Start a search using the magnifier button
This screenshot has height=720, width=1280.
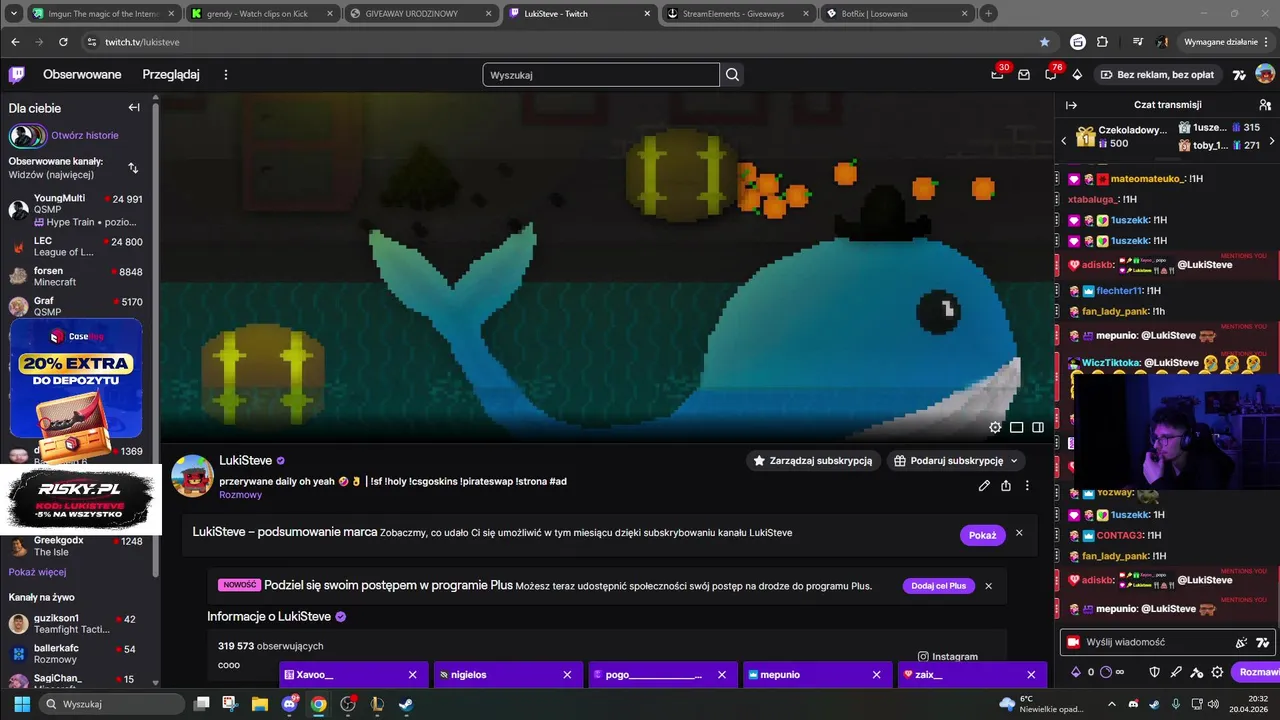(x=733, y=74)
